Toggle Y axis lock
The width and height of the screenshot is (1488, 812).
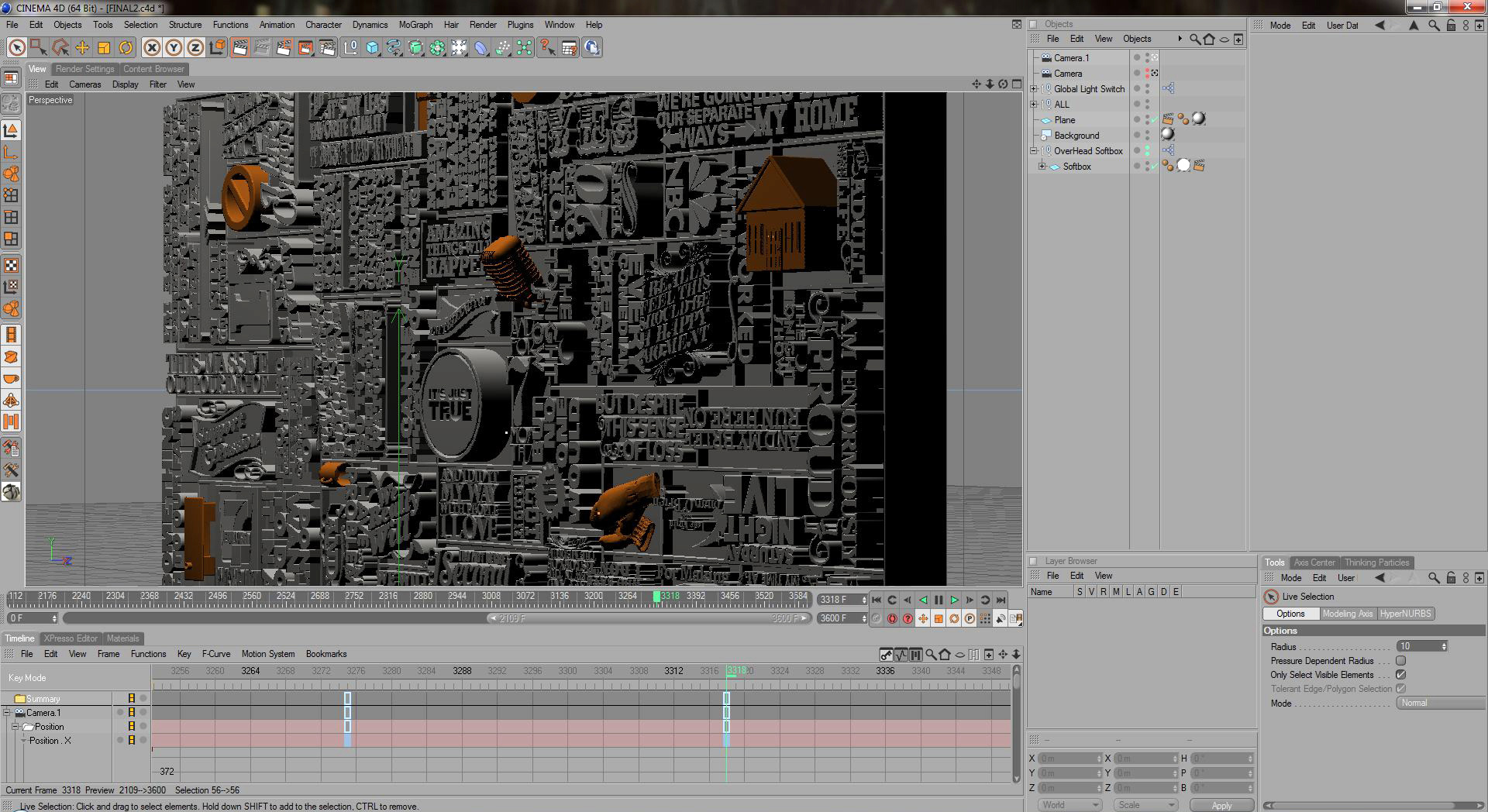pos(174,48)
